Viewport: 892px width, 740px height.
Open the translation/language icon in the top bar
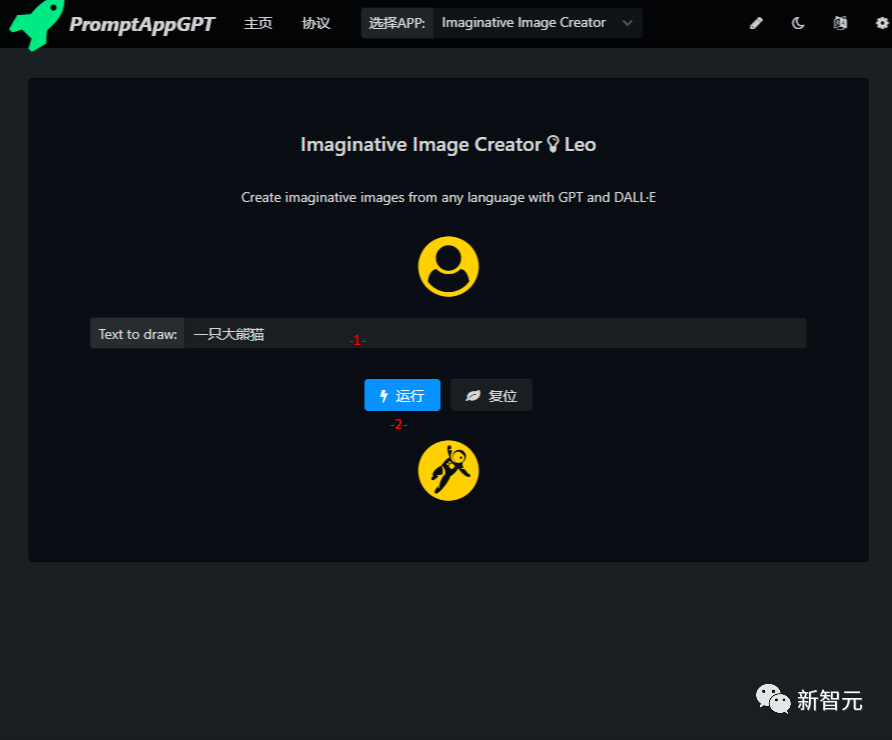click(840, 22)
